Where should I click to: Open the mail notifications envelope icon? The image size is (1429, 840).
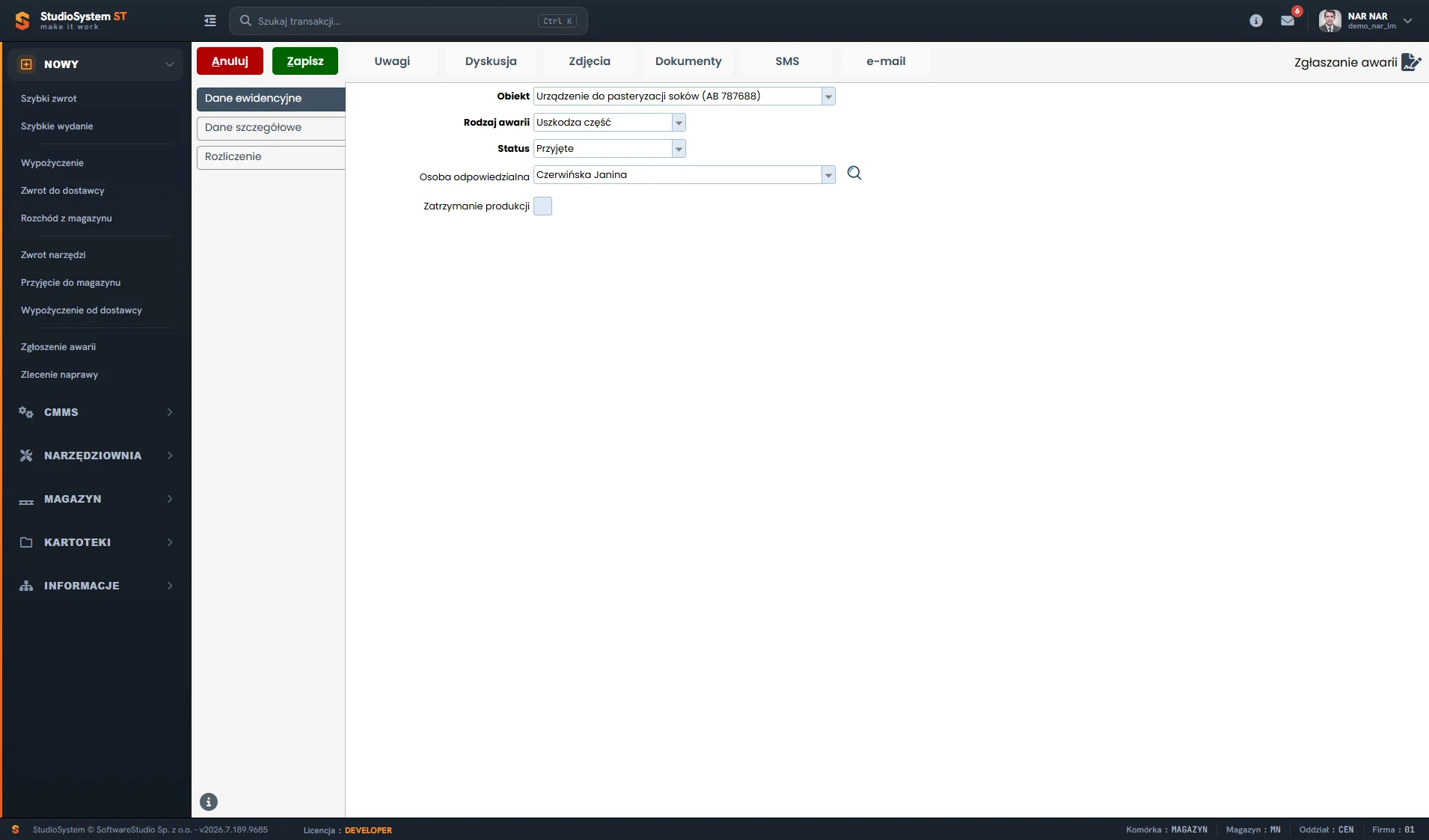click(x=1288, y=21)
